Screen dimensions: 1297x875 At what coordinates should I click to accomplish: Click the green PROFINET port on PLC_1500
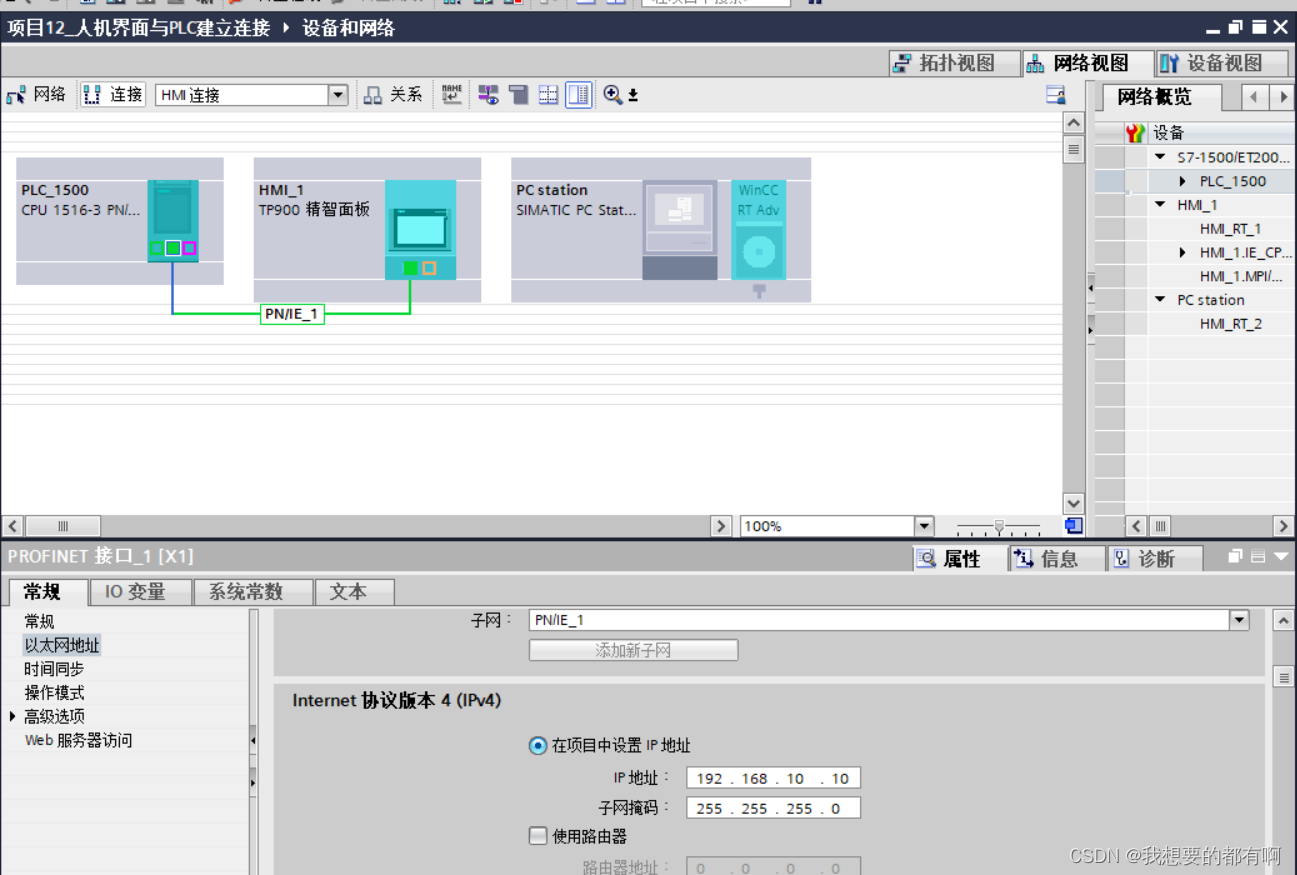point(173,248)
